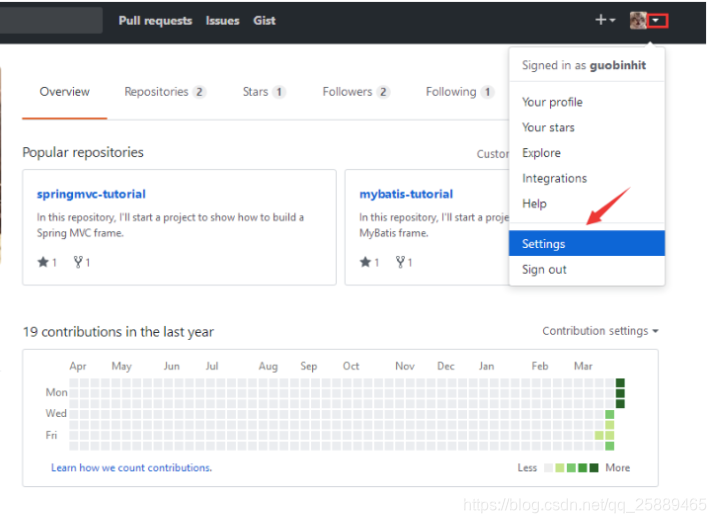Image resolution: width=716 pixels, height=523 pixels.
Task: Click the fork icon on mybatis-tutorial
Action: click(400, 262)
